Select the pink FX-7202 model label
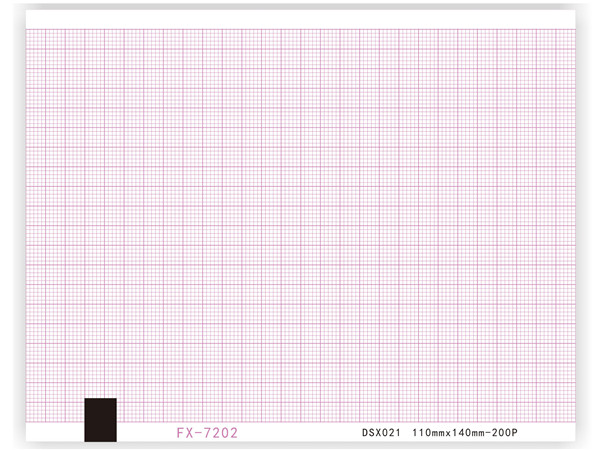Screen dimensions: 600x450 point(207,433)
